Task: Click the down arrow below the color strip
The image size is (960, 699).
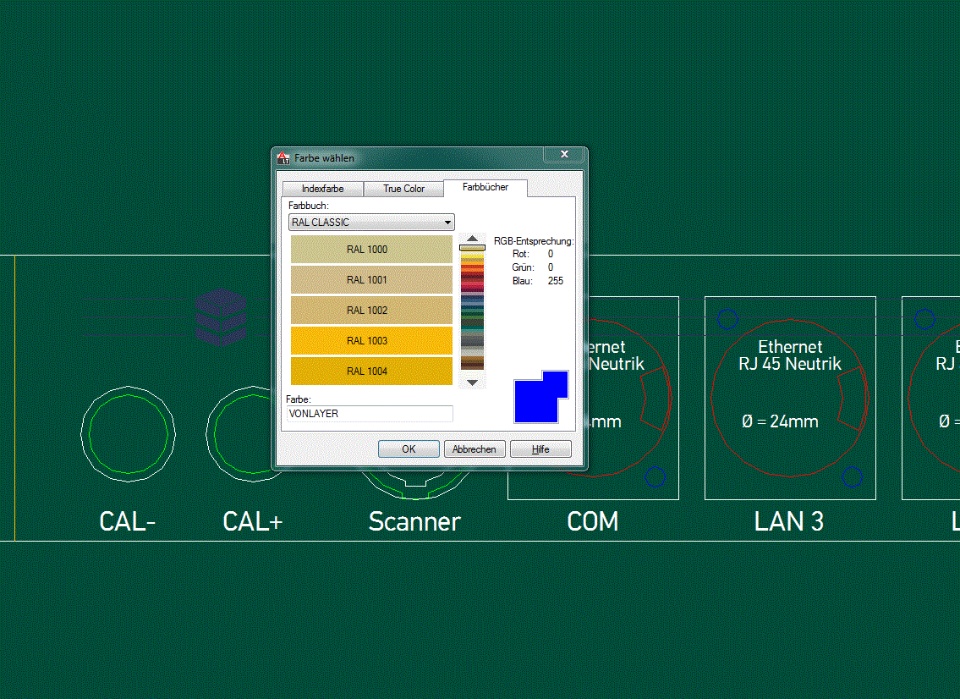Action: point(472,383)
